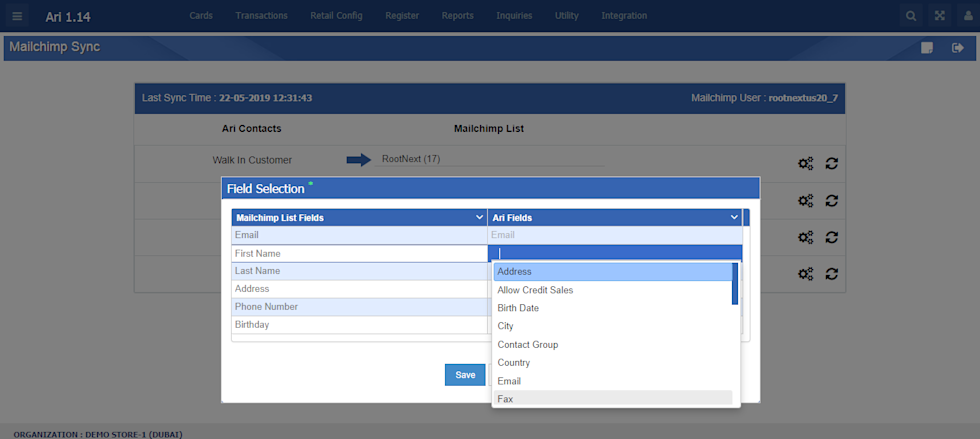Focus the Ari field input for First Name
Screen dimensions: 980x439
[x=614, y=253]
